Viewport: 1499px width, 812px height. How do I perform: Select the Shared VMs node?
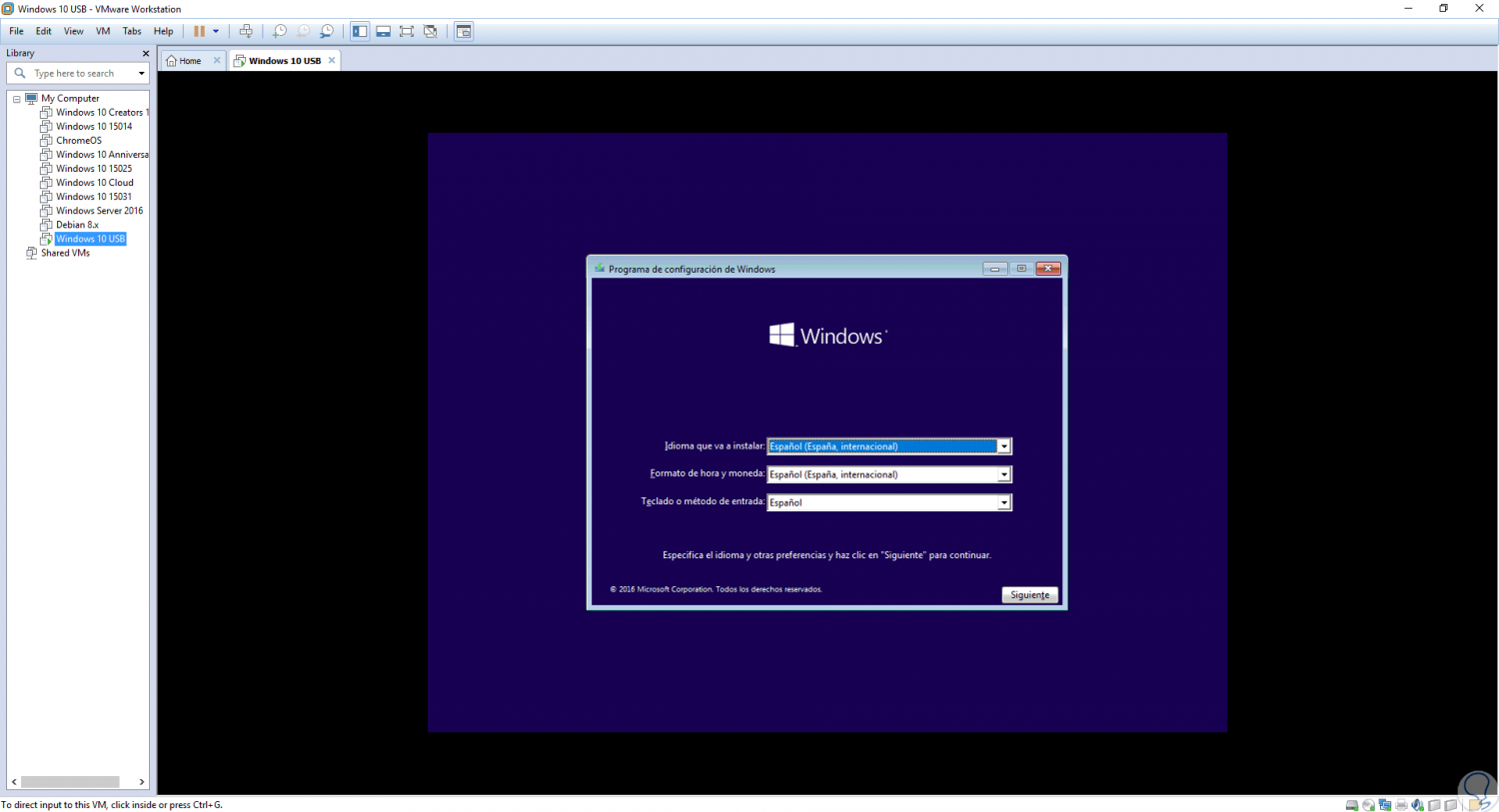[66, 253]
